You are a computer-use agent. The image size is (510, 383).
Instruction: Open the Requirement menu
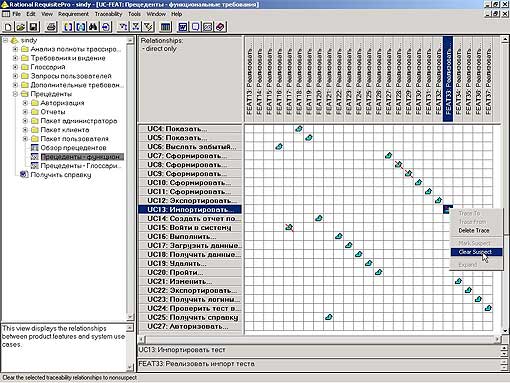tap(73, 14)
